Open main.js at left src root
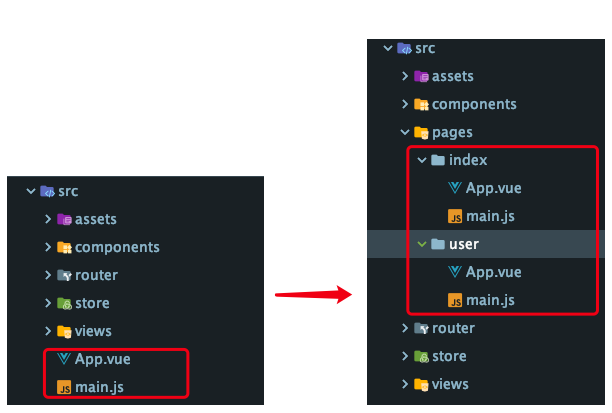612x413 pixels. point(99,387)
